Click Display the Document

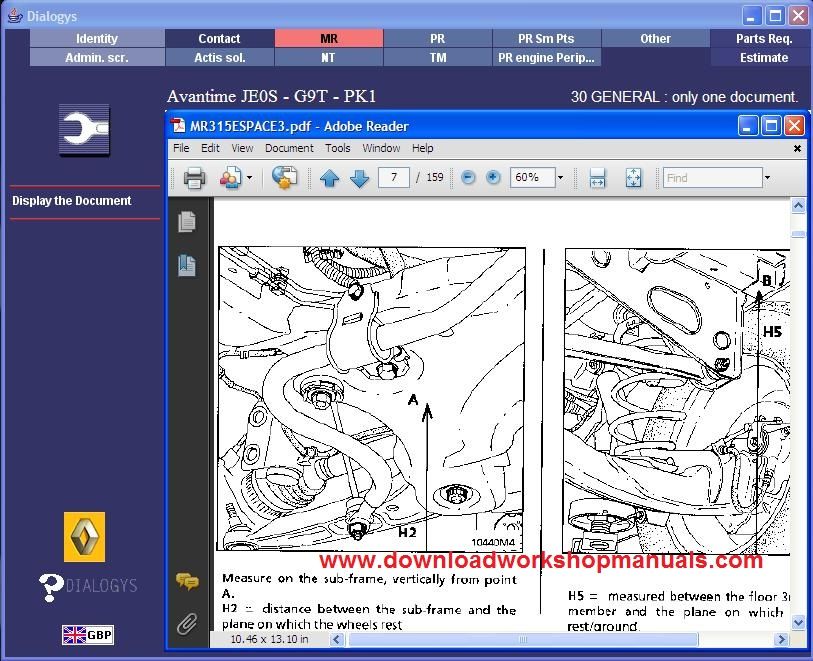coord(72,201)
